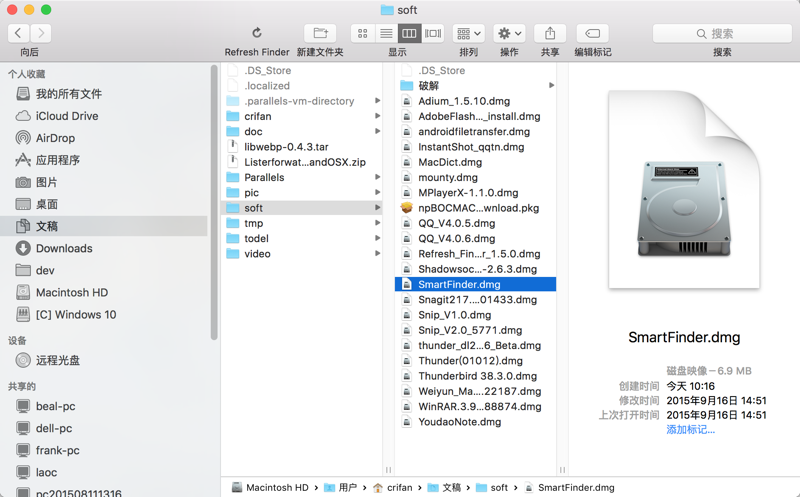Screen dimensions: 800x497
Task: Click 文稿 in the path bar
Action: pos(444,487)
